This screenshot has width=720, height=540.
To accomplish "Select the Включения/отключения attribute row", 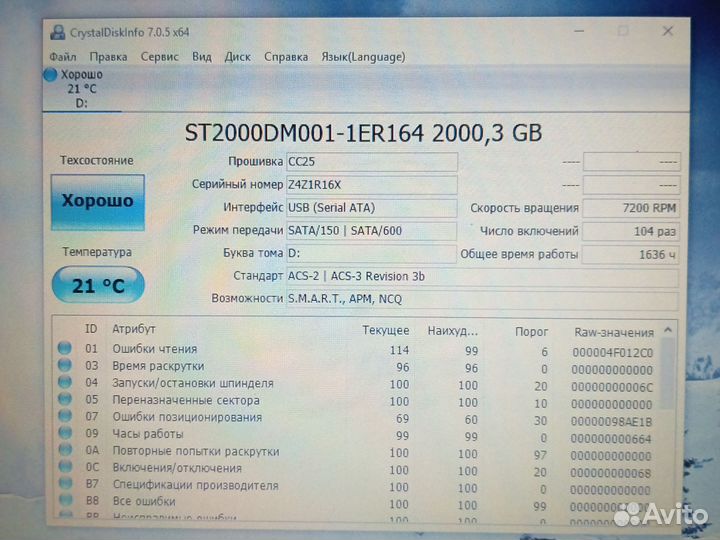I will click(358, 470).
